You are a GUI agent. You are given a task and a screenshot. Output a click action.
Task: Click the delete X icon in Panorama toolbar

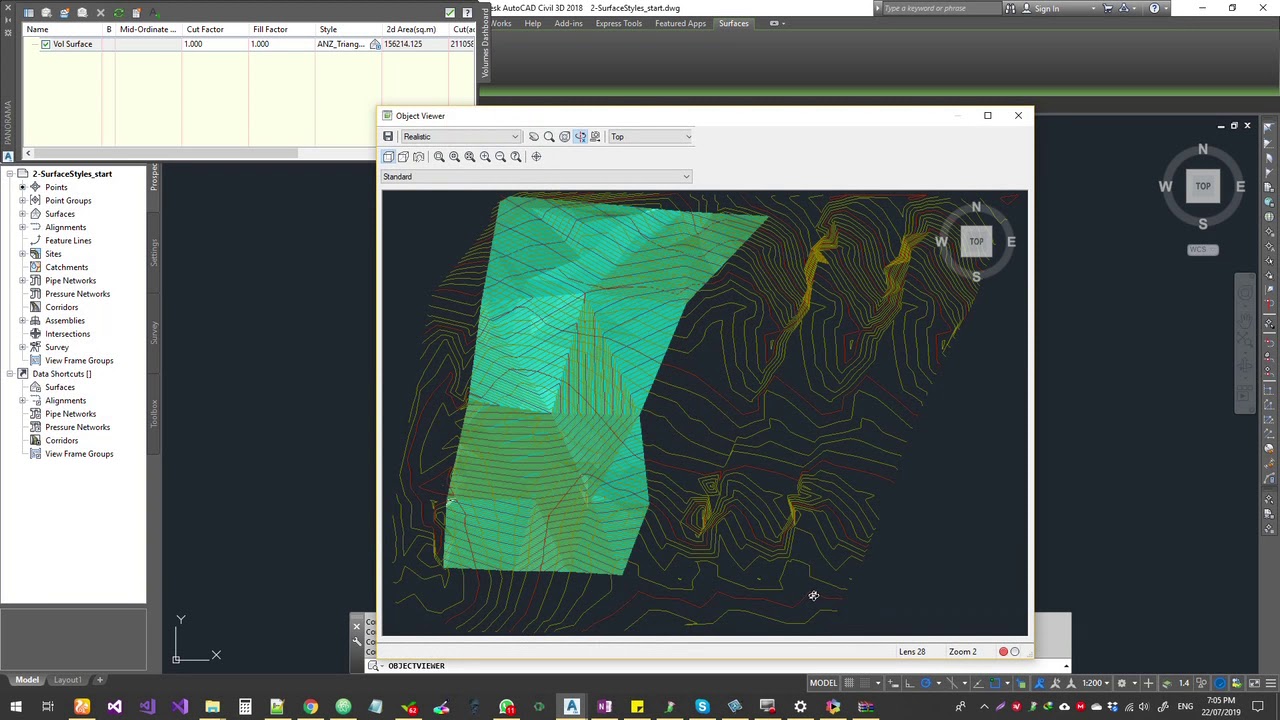[100, 13]
